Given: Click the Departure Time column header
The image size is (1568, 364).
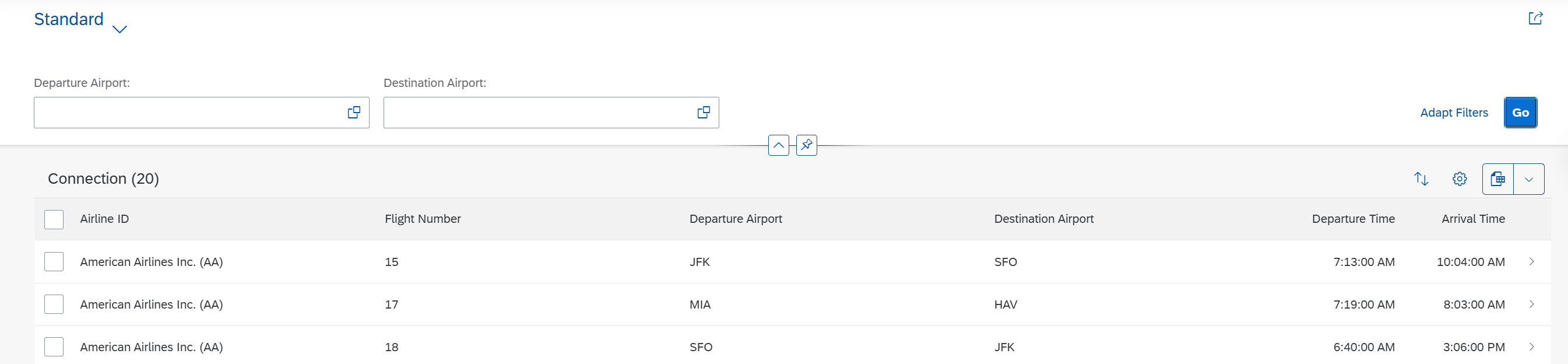Looking at the screenshot, I should coord(1352,219).
